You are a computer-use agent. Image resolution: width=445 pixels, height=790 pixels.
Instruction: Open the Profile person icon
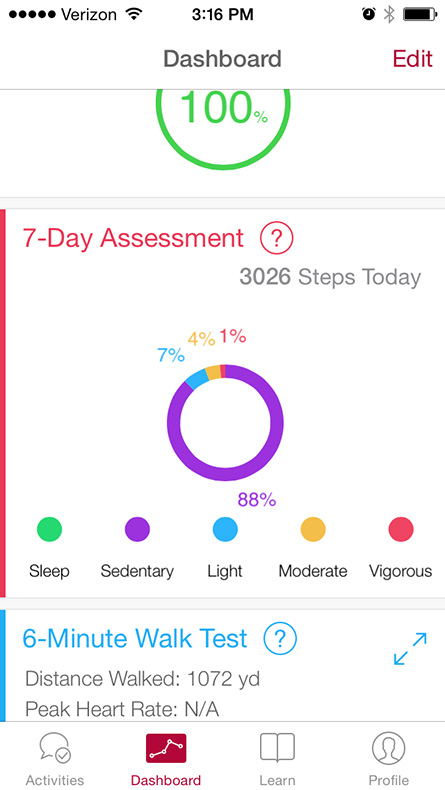click(389, 748)
